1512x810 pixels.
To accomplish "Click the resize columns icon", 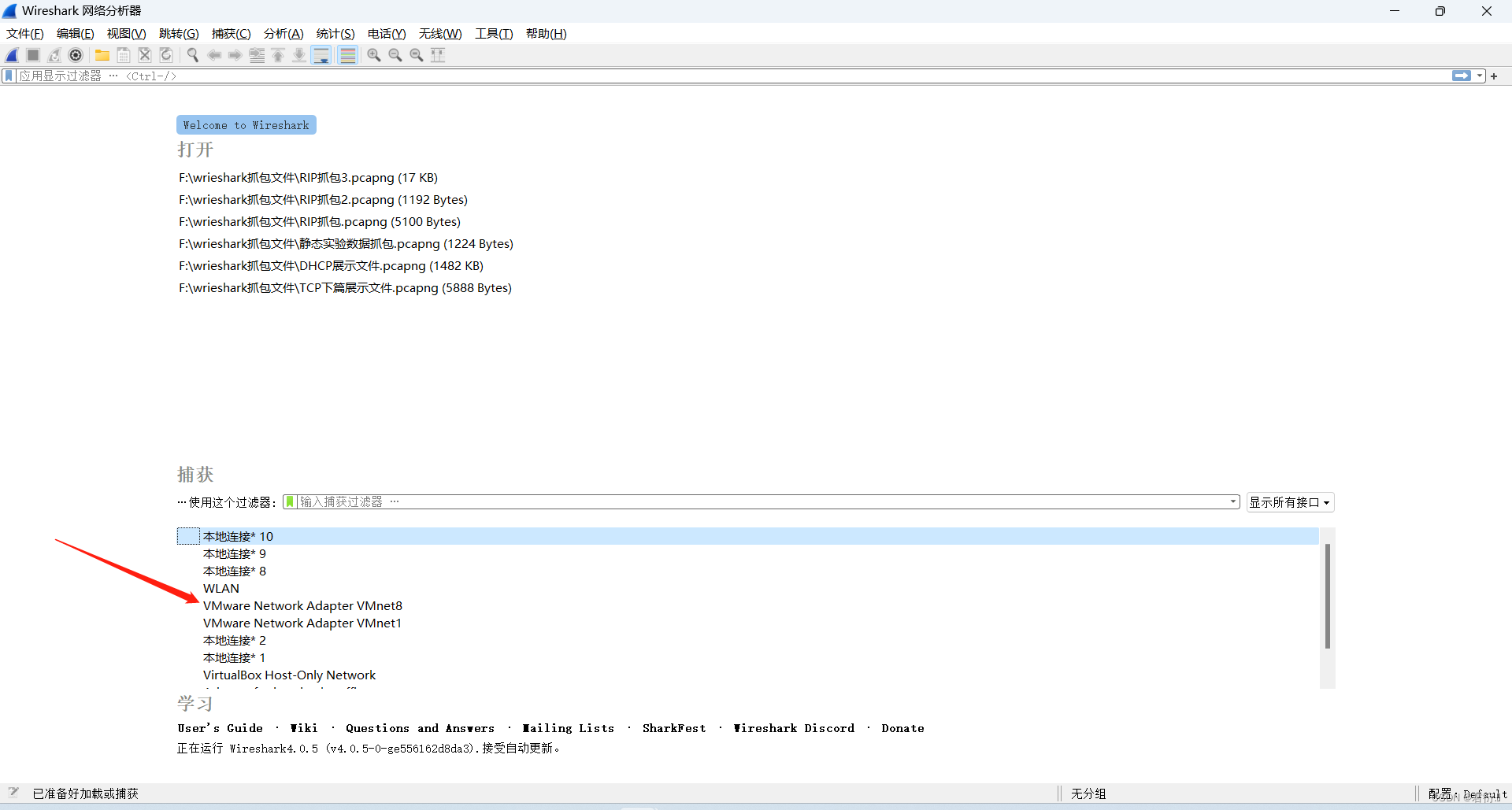I will coord(438,55).
